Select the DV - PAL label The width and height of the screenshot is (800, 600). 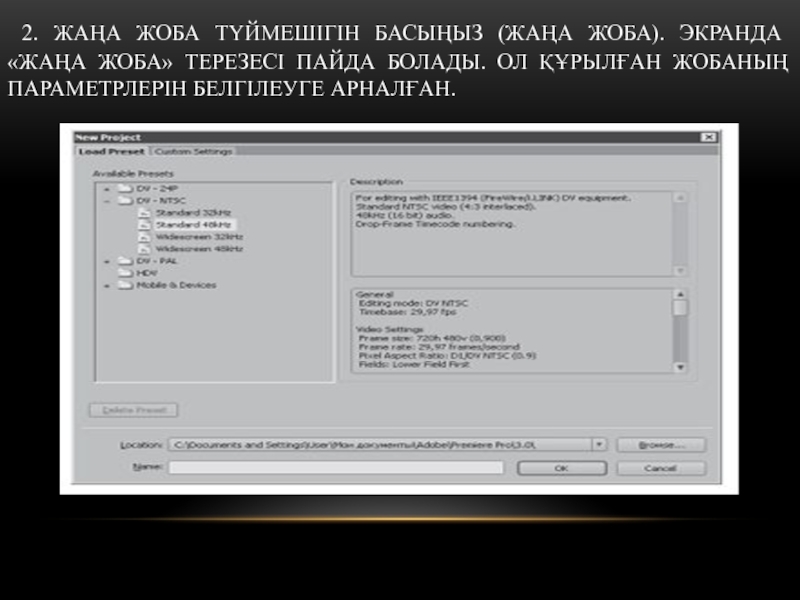point(156,261)
